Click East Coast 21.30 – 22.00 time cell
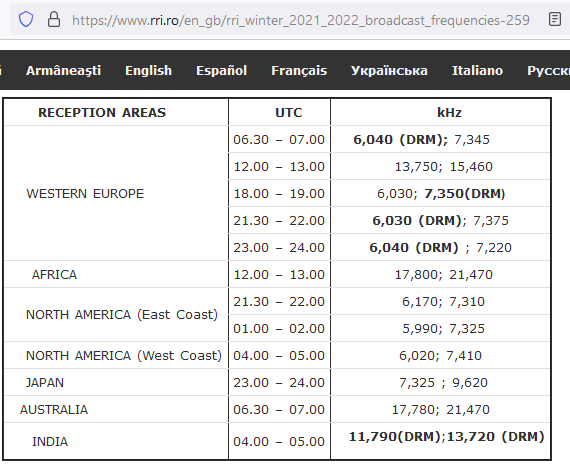Viewport: 570px width, 465px height. click(280, 301)
